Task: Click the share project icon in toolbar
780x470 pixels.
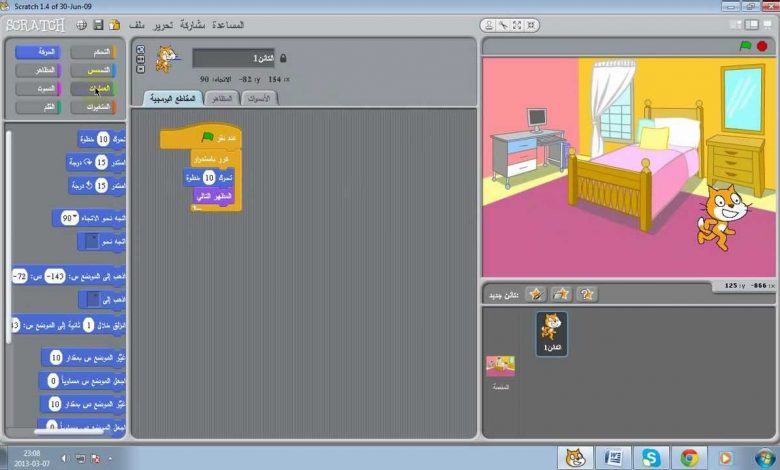Action: tap(115, 25)
